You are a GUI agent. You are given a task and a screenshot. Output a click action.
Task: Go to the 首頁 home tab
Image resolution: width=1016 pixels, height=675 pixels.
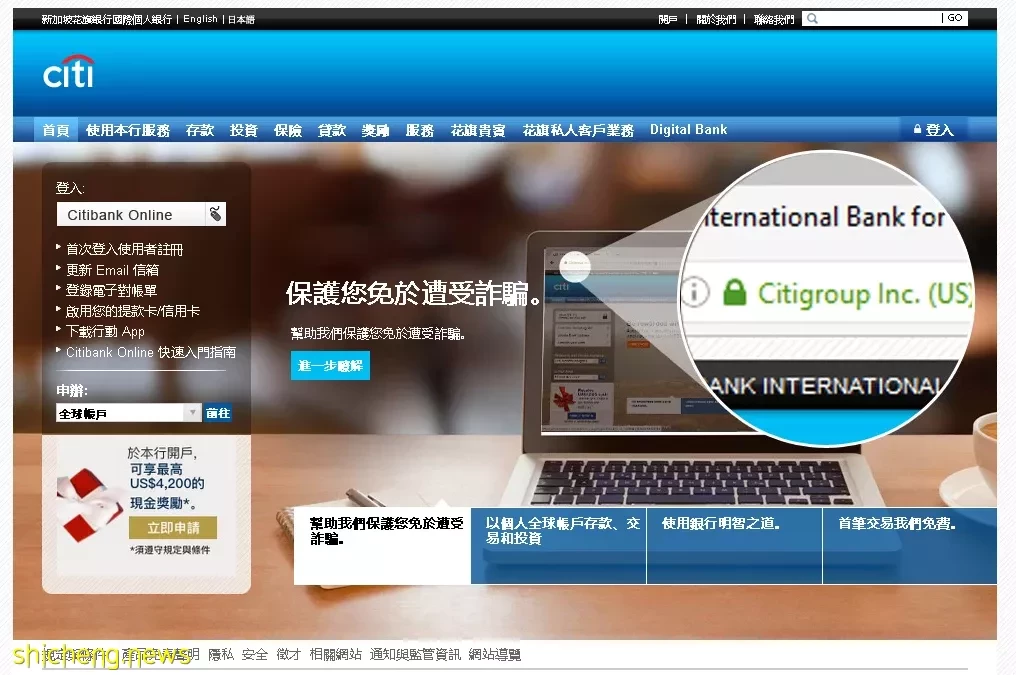56,130
